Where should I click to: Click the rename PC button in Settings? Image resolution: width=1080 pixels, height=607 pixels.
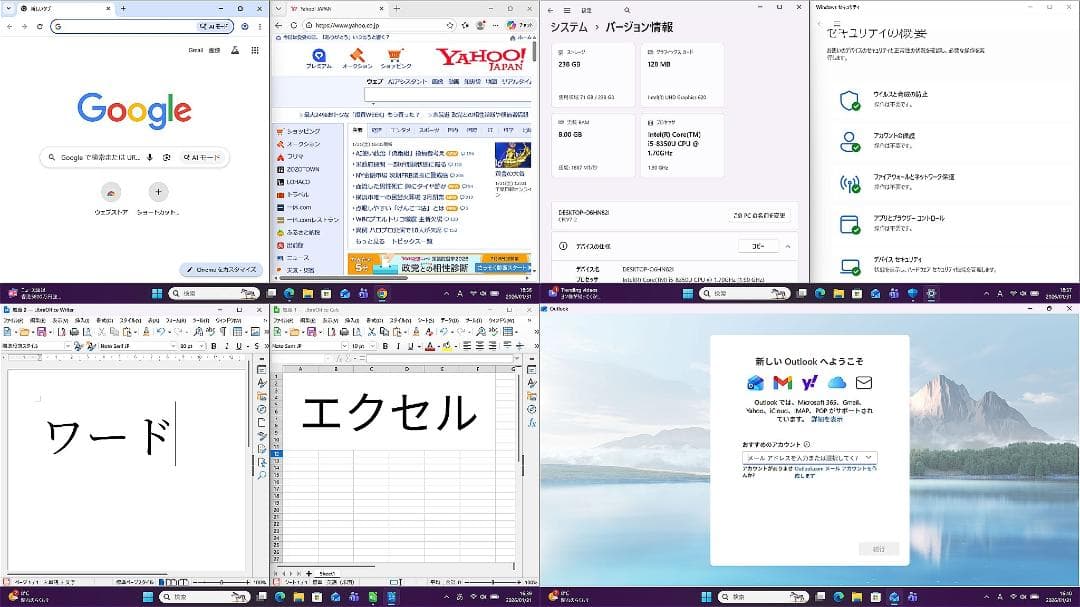758,215
